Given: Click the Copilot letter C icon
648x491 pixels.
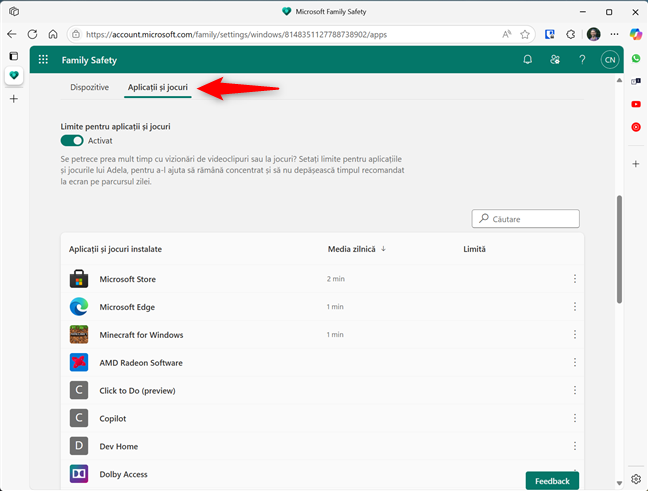Looking at the screenshot, I should 79,418.
